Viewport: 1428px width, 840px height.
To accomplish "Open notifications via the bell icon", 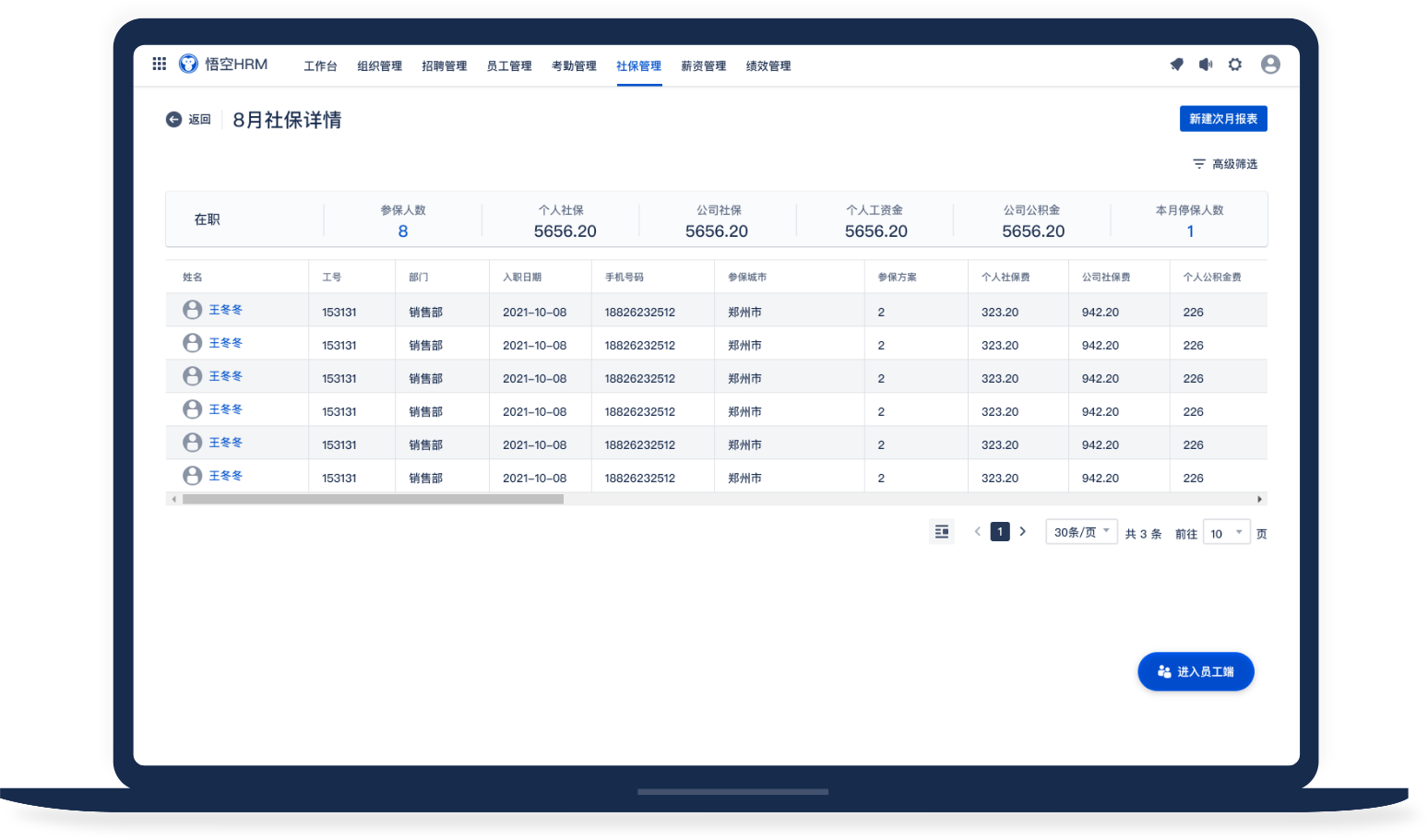I will [x=1176, y=65].
